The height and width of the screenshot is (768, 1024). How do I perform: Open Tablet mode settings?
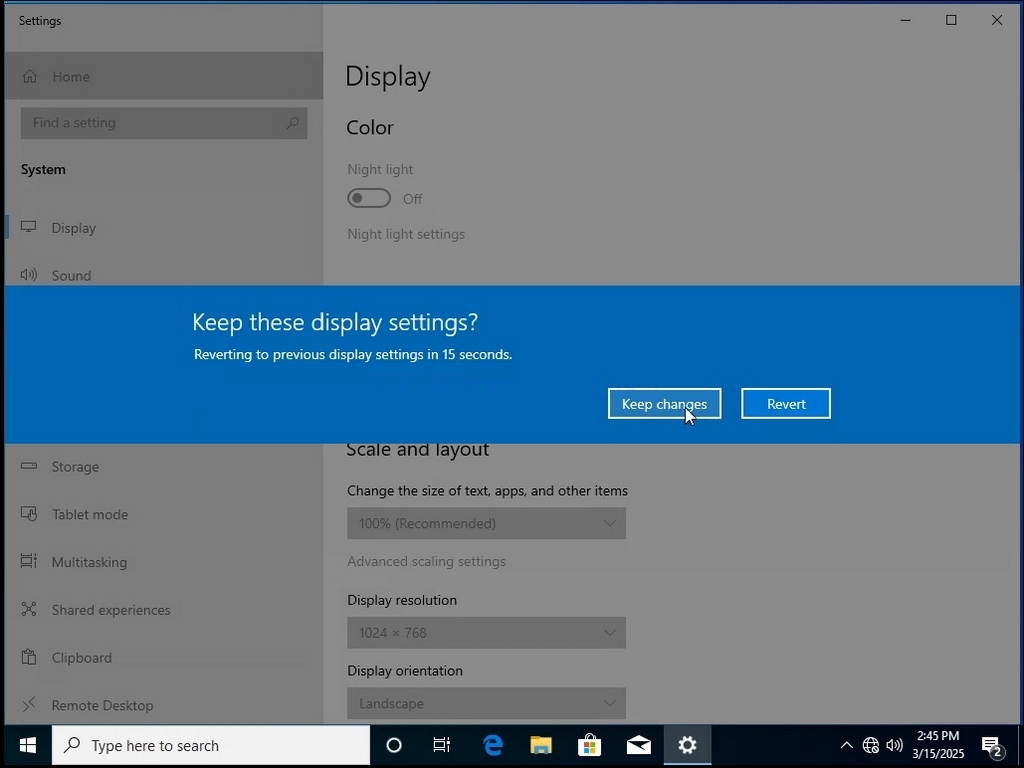(164, 514)
